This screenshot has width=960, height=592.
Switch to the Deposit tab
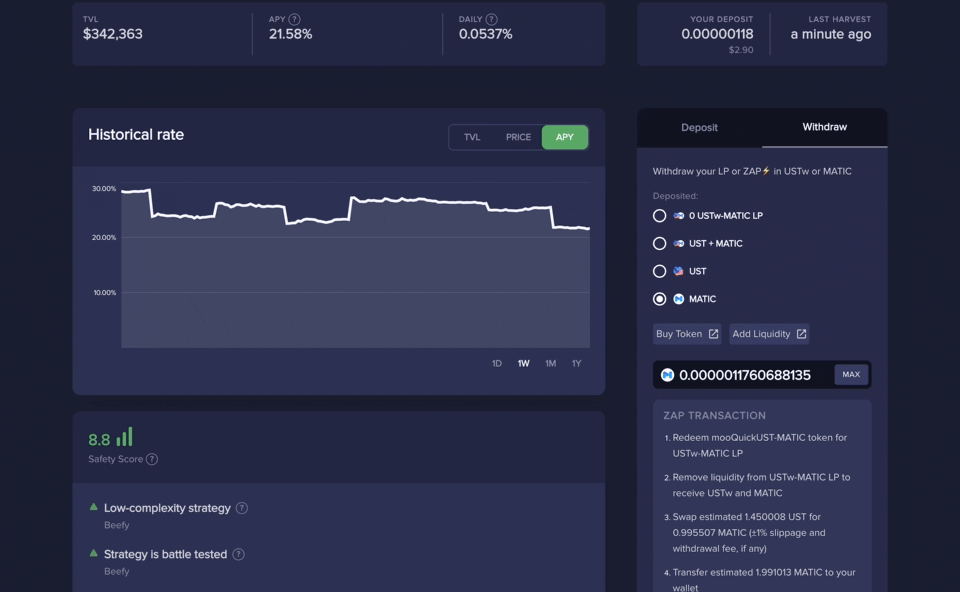pos(699,127)
